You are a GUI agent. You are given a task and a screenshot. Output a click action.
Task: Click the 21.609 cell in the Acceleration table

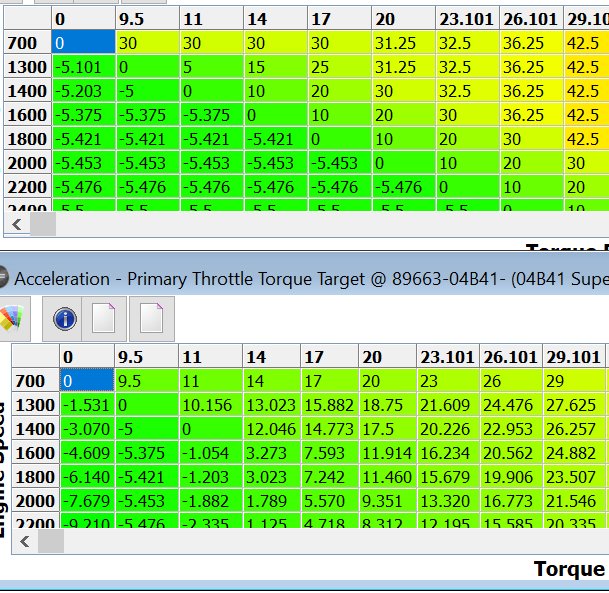pyautogui.click(x=448, y=405)
